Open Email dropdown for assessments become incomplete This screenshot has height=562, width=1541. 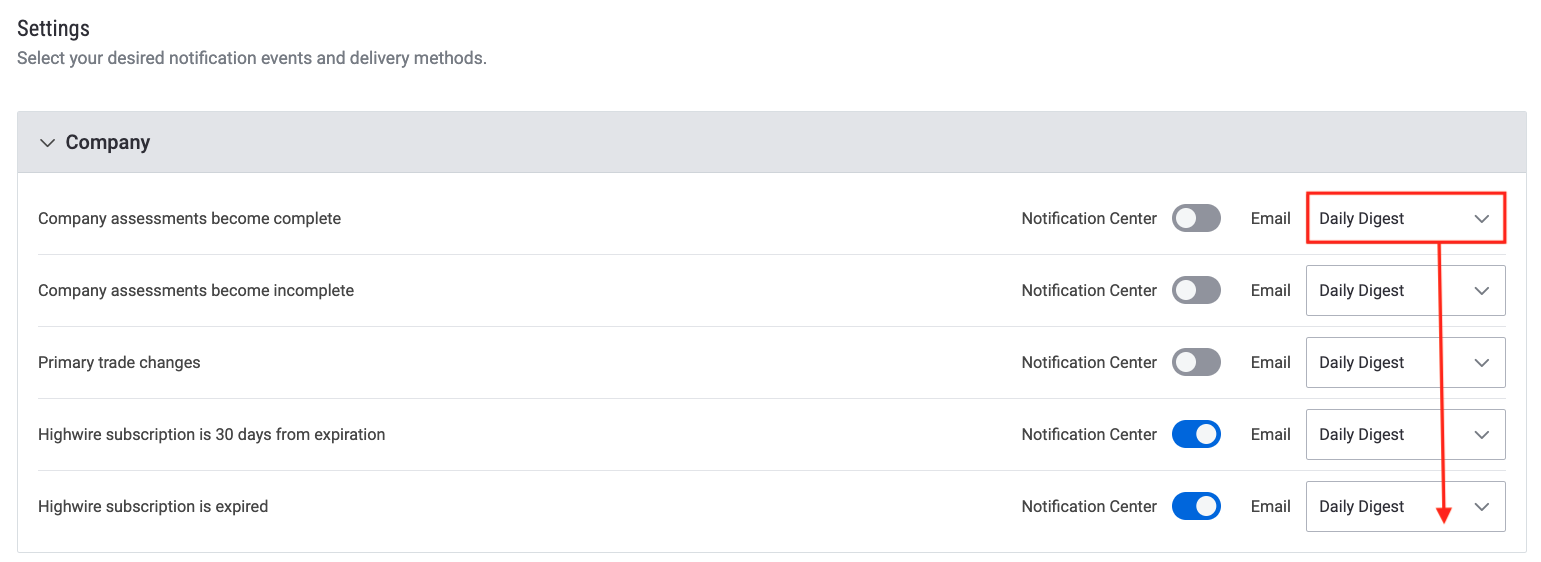tap(1406, 290)
